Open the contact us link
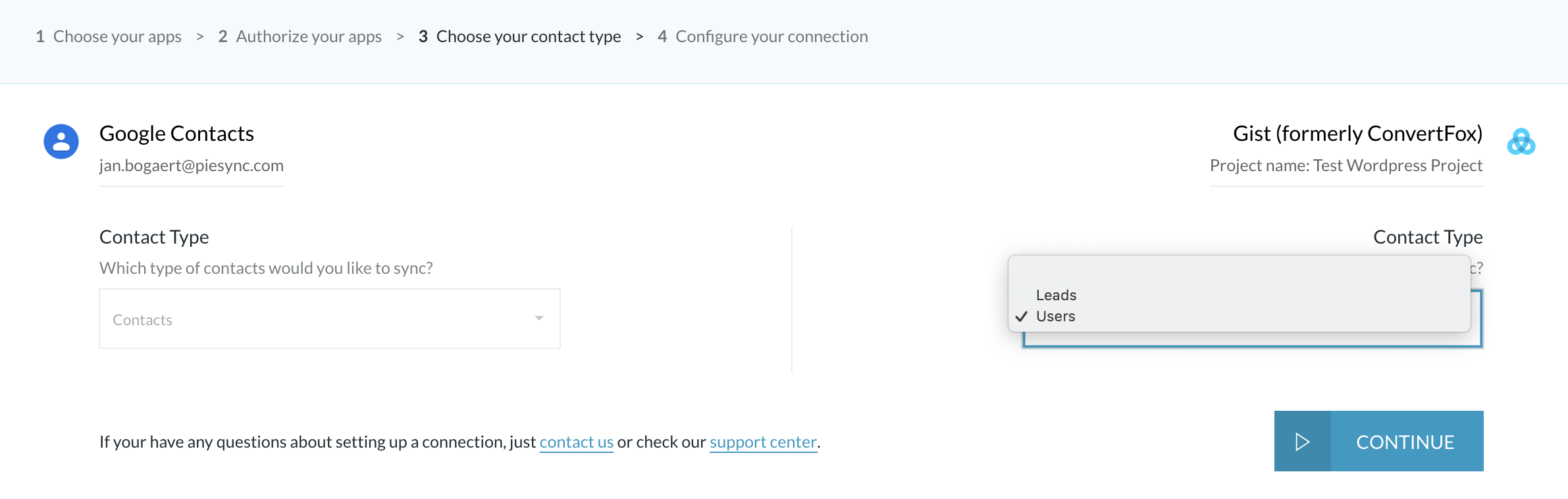 [577, 442]
